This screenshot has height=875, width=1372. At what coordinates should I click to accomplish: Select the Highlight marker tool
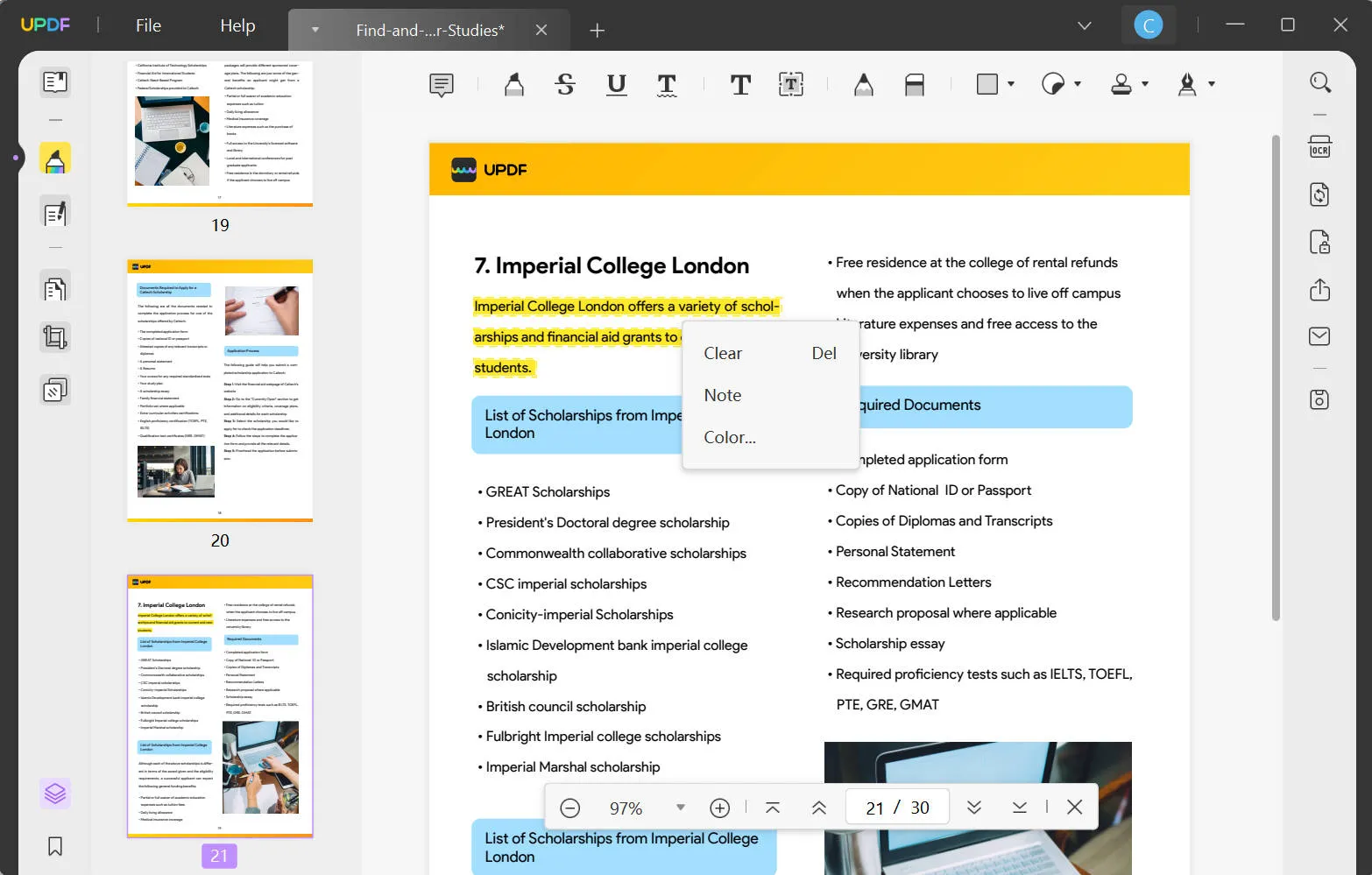coord(514,84)
